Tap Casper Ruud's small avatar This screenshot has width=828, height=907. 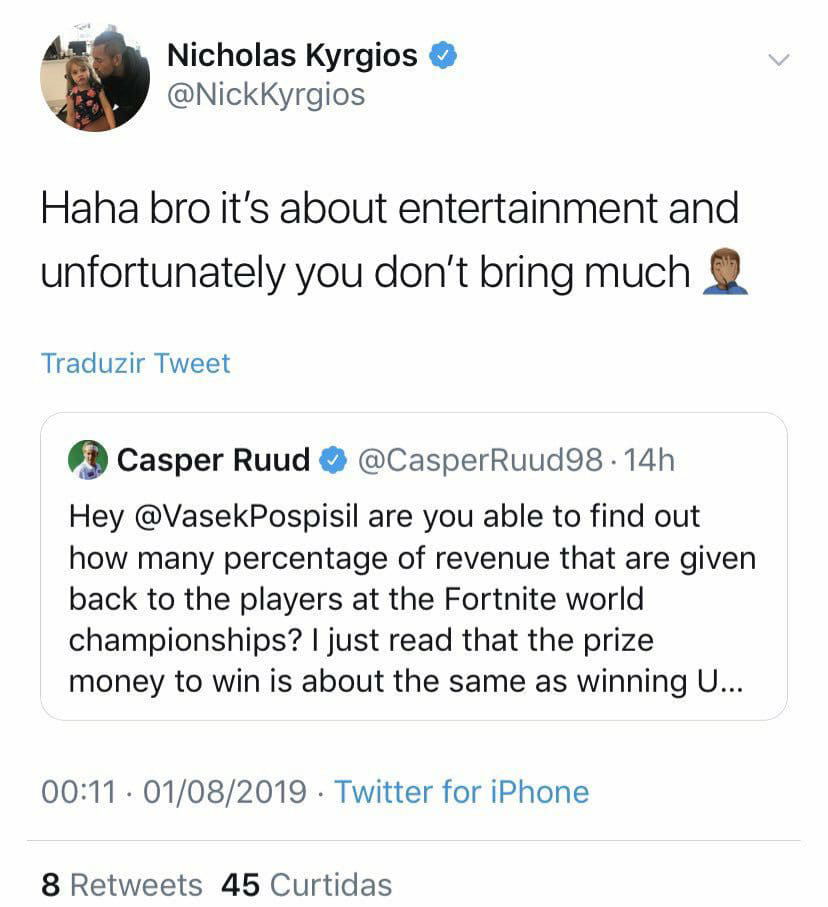(87, 461)
